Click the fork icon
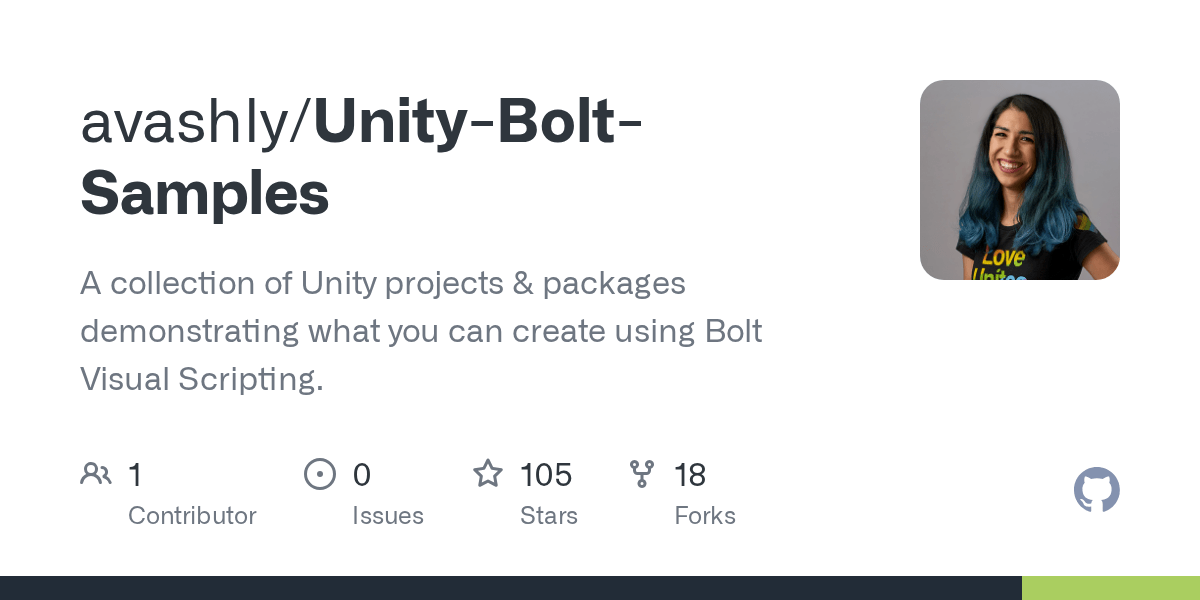 (x=642, y=474)
